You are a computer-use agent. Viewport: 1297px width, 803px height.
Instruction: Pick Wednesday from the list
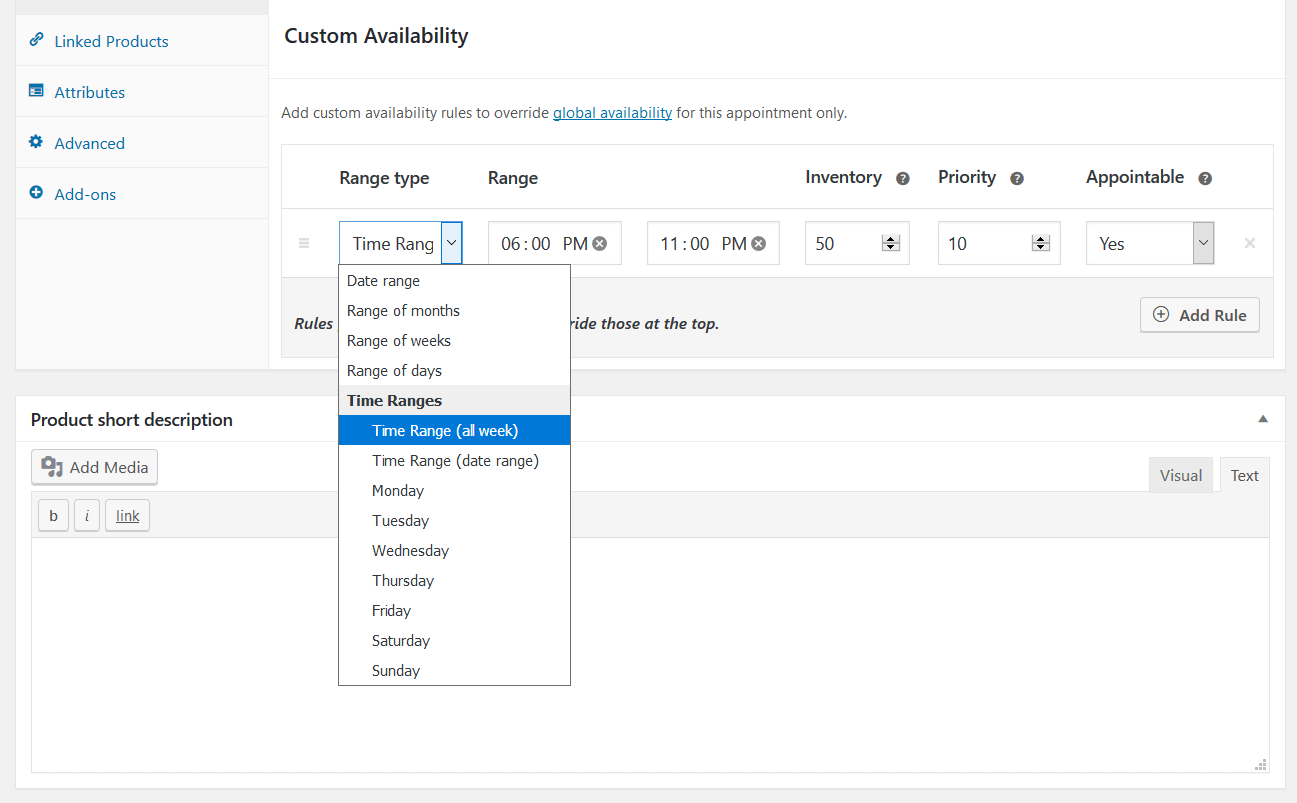[454, 551]
